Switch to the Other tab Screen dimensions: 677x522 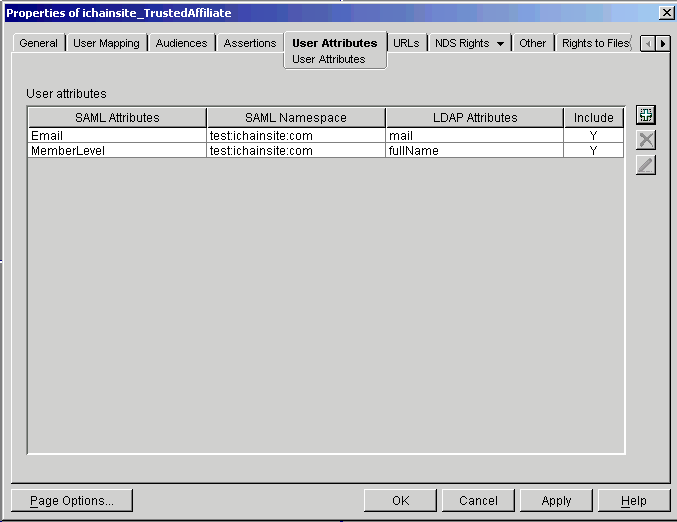(x=532, y=43)
